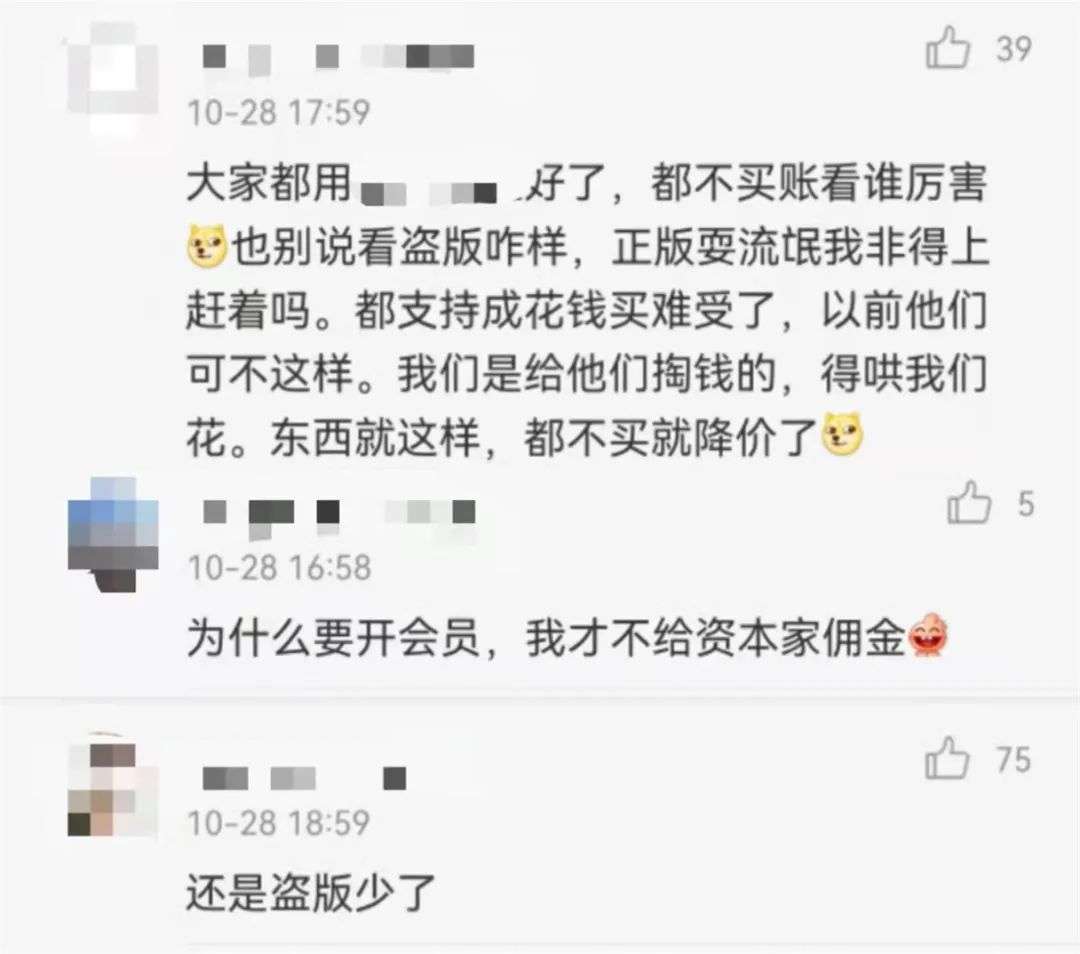Tap the third commenter's blurred username
The height and width of the screenshot is (954, 1080).
point(304,778)
